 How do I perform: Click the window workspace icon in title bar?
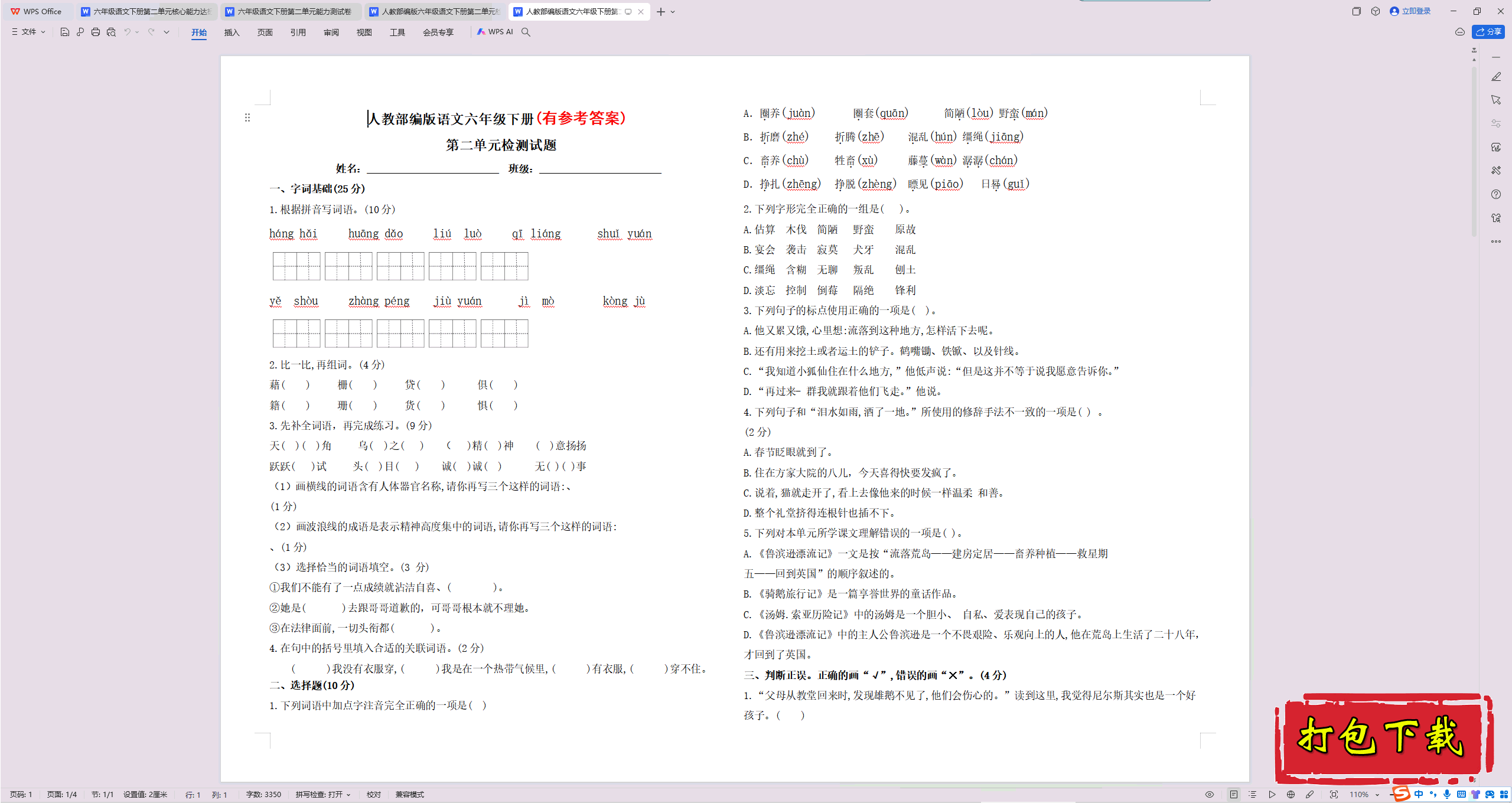[1356, 11]
